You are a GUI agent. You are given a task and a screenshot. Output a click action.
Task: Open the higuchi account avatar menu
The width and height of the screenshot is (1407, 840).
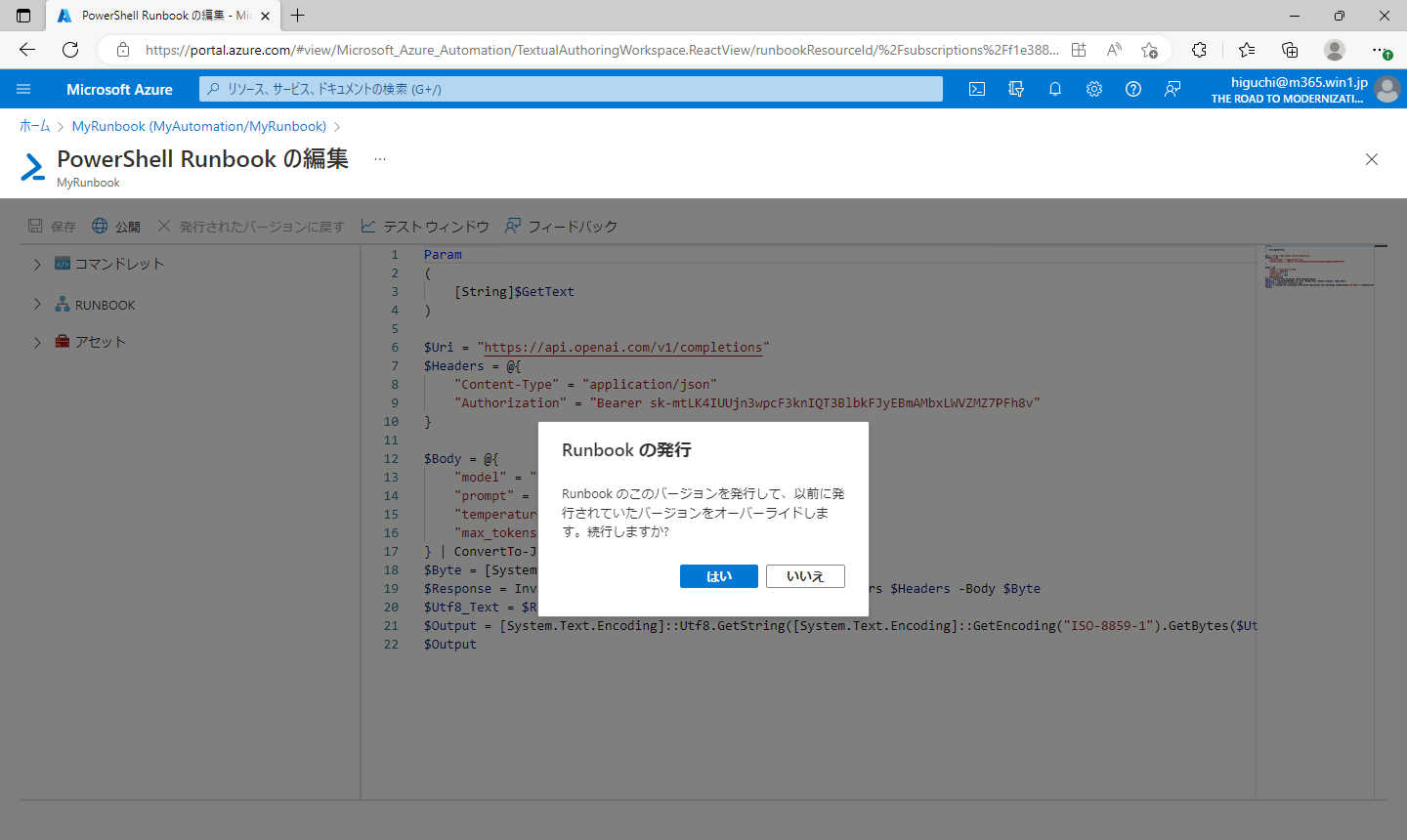click(x=1386, y=89)
